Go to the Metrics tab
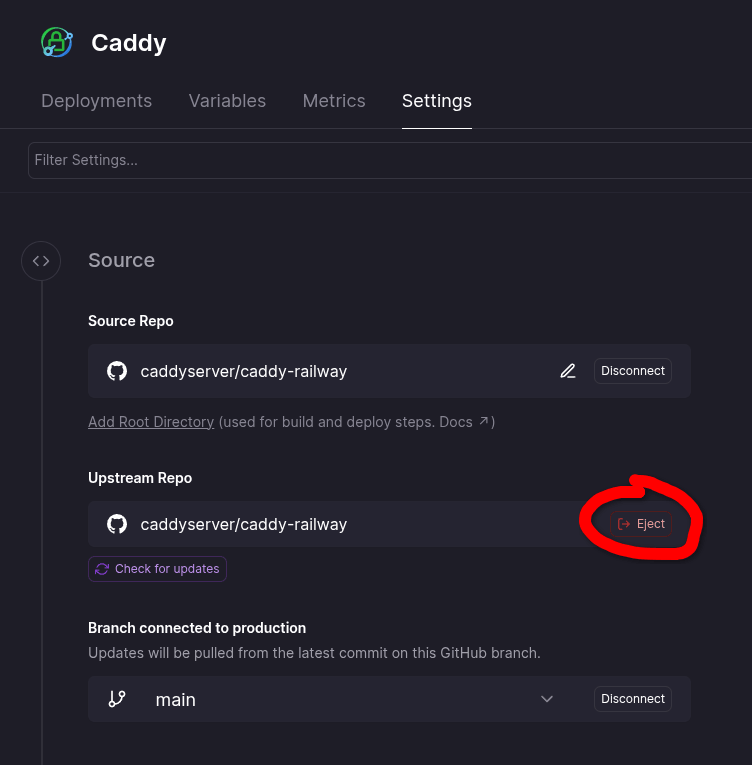The height and width of the screenshot is (765, 752). (334, 101)
